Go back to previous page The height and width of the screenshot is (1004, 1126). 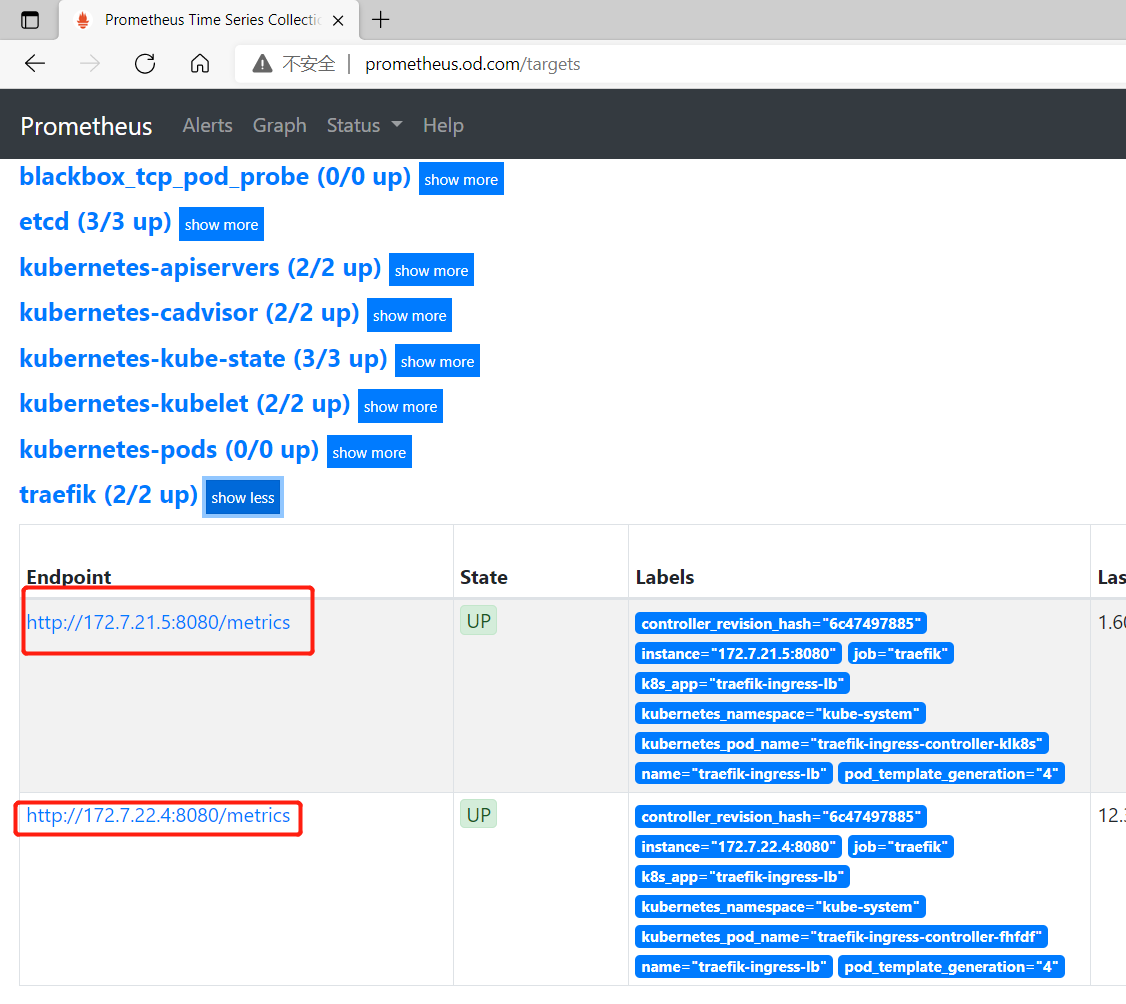point(34,64)
